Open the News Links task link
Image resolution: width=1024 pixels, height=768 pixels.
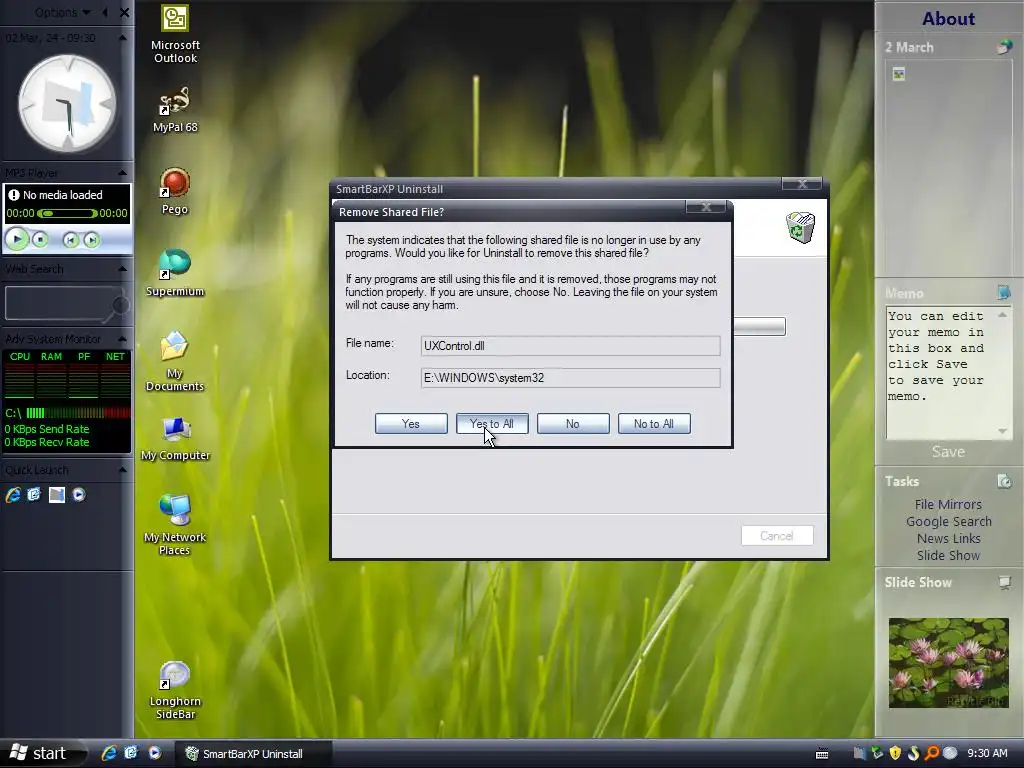(x=948, y=538)
